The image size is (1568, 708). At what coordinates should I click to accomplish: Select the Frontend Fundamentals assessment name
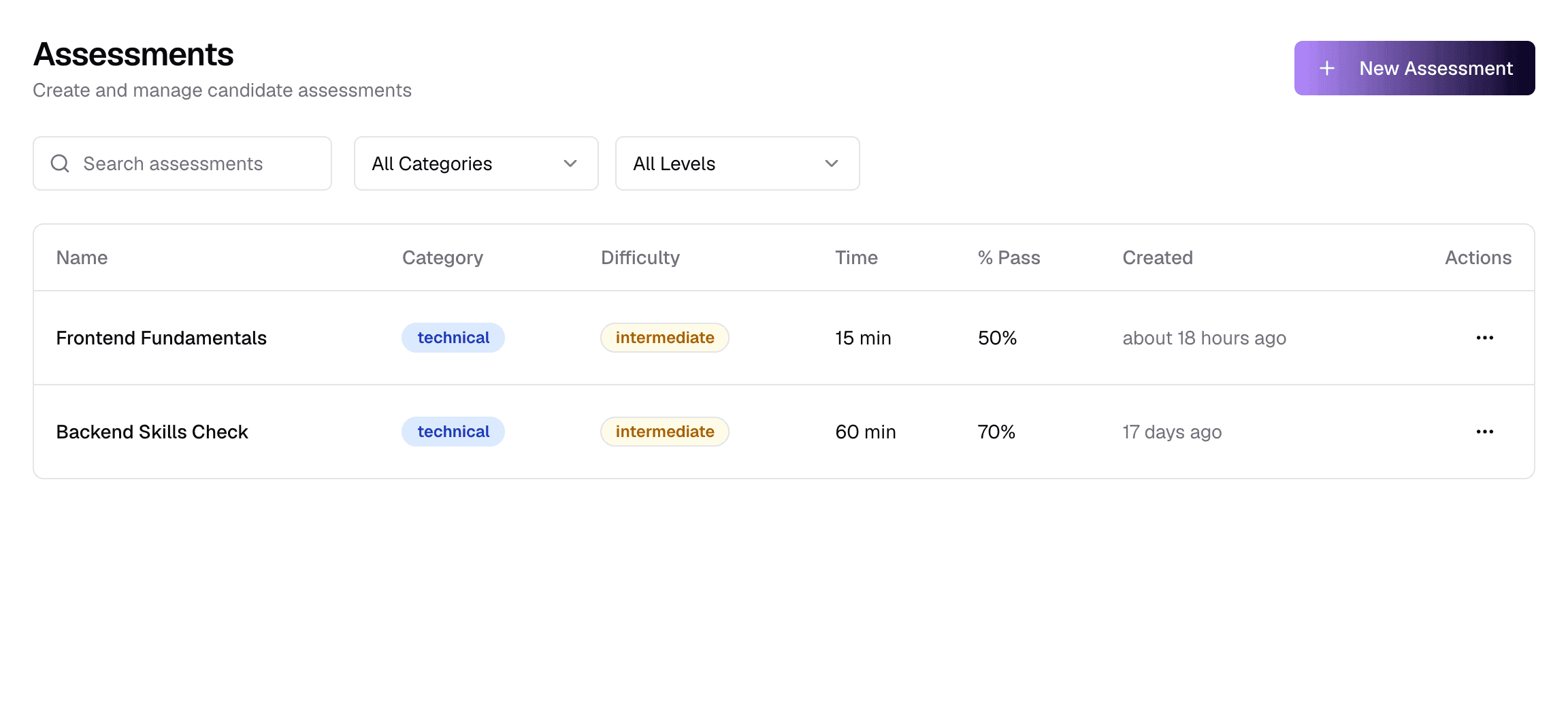click(x=161, y=338)
